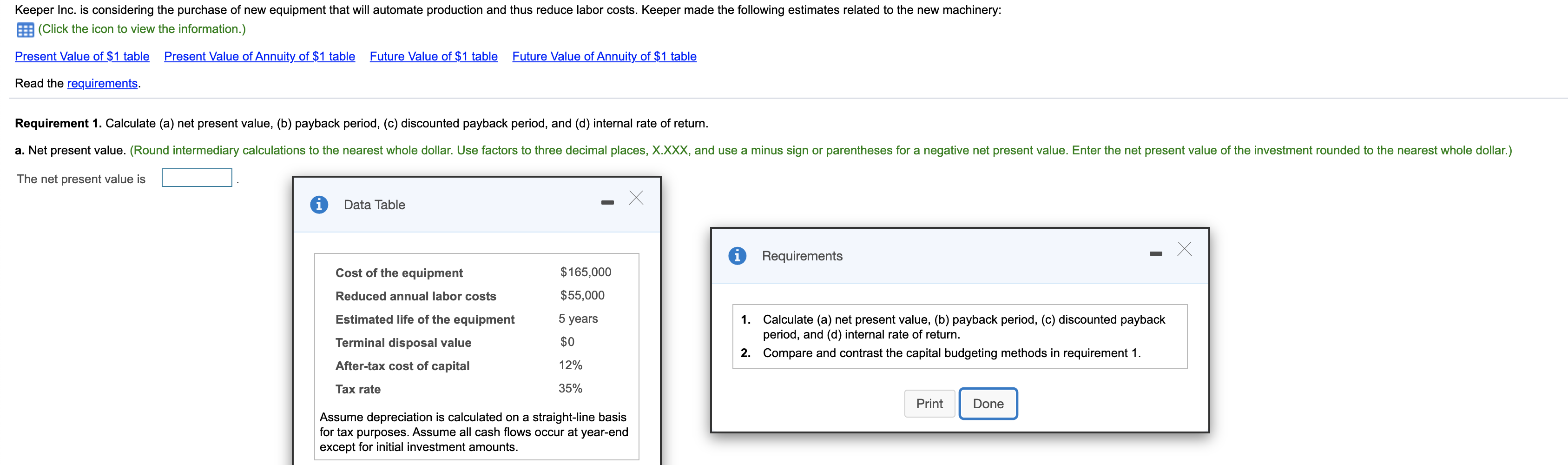This screenshot has width=1568, height=465.
Task: Close the Data Table popup
Action: pyautogui.click(x=636, y=198)
